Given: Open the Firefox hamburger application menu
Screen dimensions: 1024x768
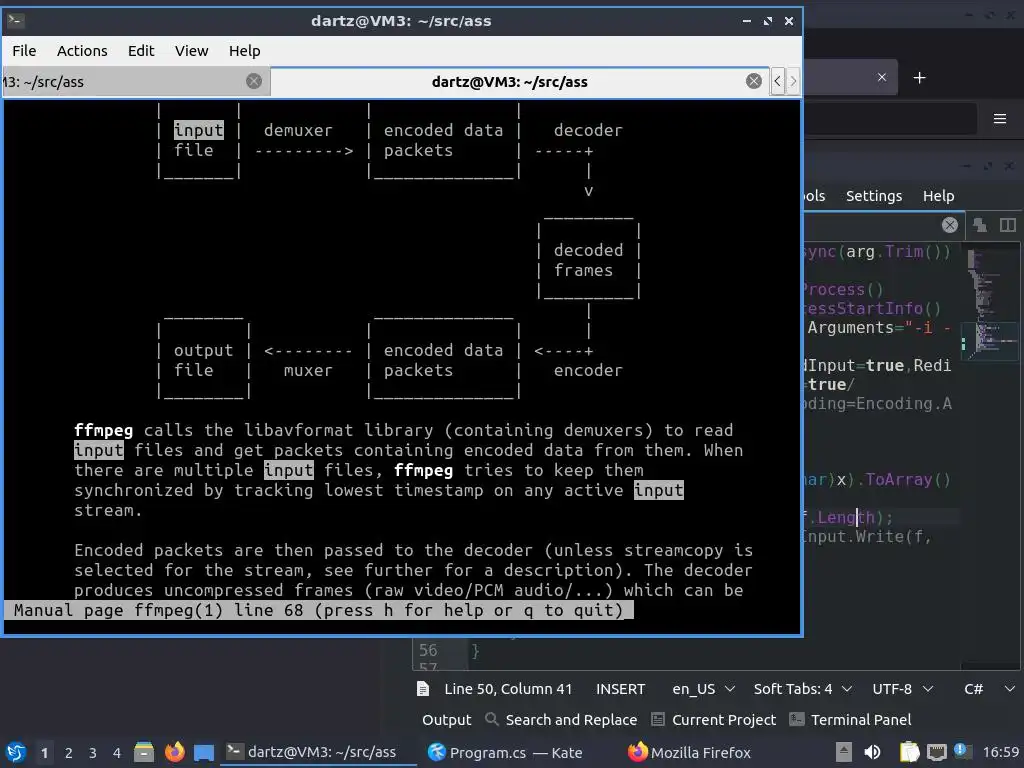Looking at the screenshot, I should 999,119.
